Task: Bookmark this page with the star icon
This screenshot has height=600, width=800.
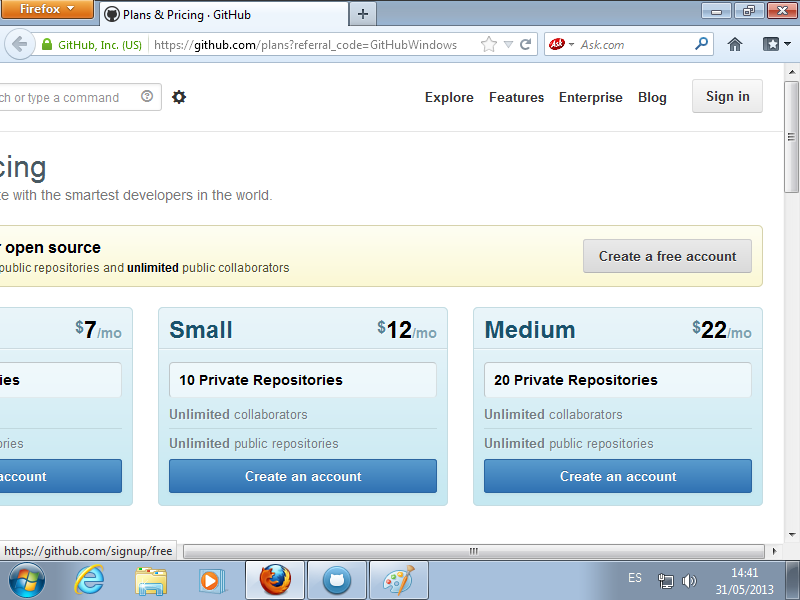Action: 489,45
